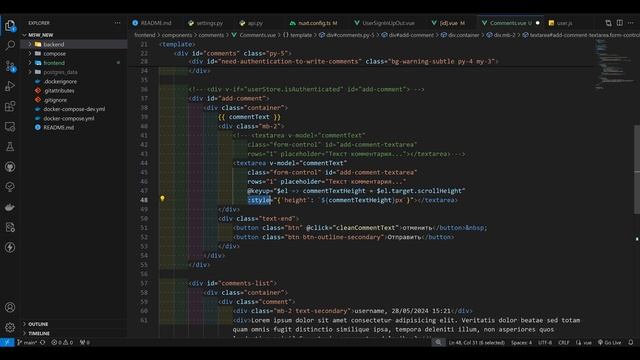
Task: Switch to settings.py editor tab
Action: click(209, 23)
